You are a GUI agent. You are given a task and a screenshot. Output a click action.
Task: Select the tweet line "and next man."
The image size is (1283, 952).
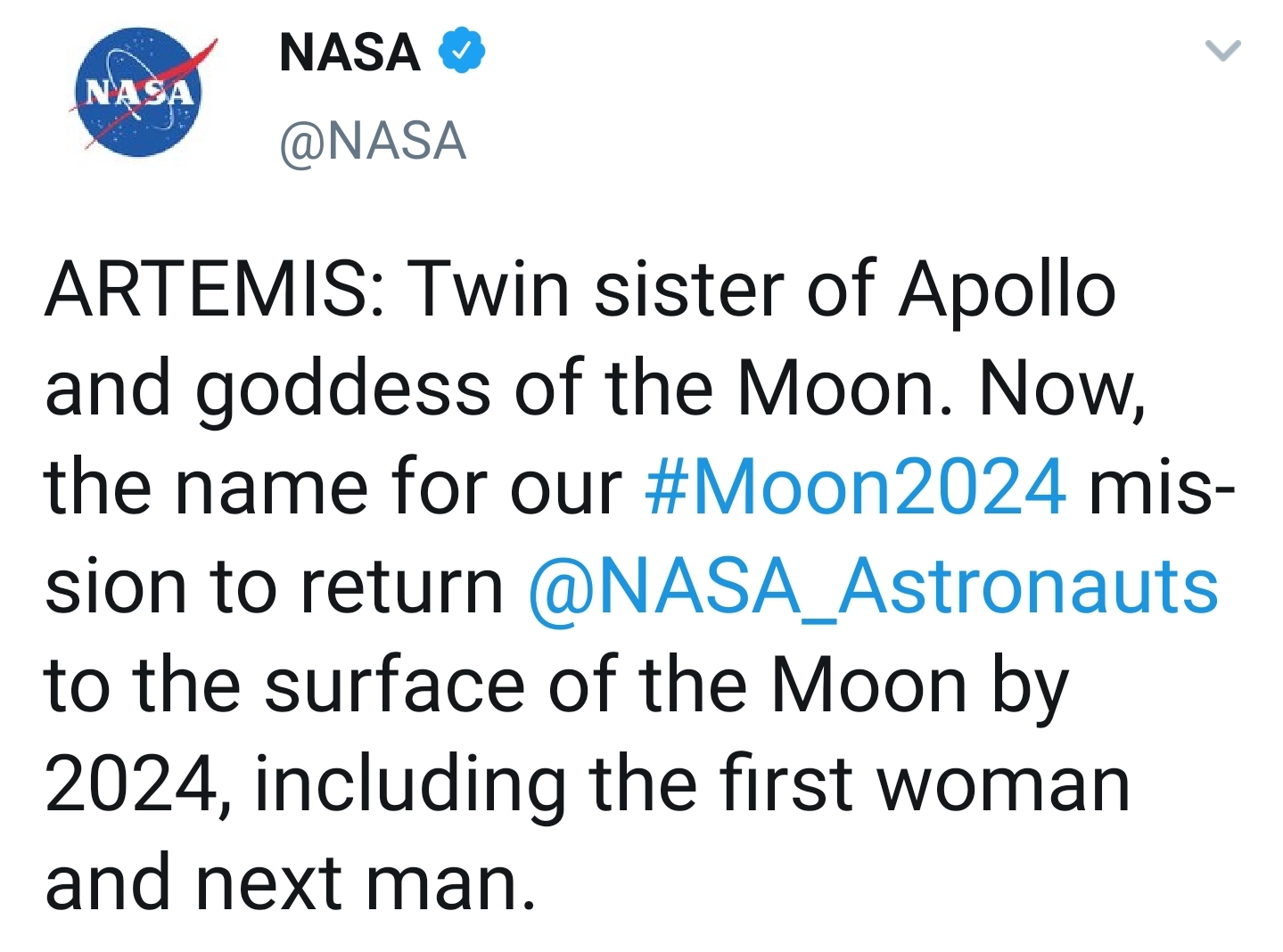point(291,883)
